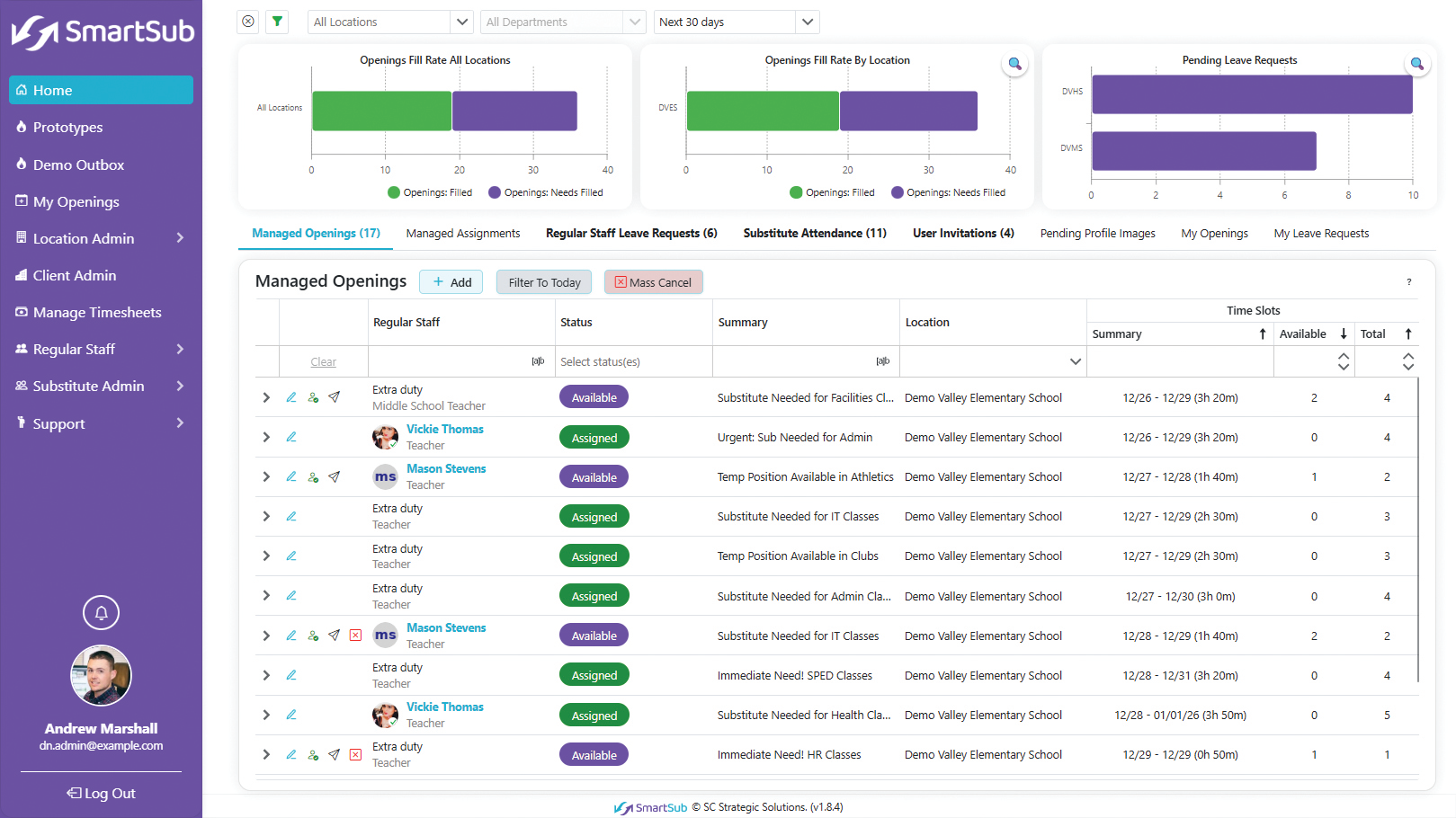
Task: Switch to the Substitute Attendance (11) tab
Action: pos(815,234)
